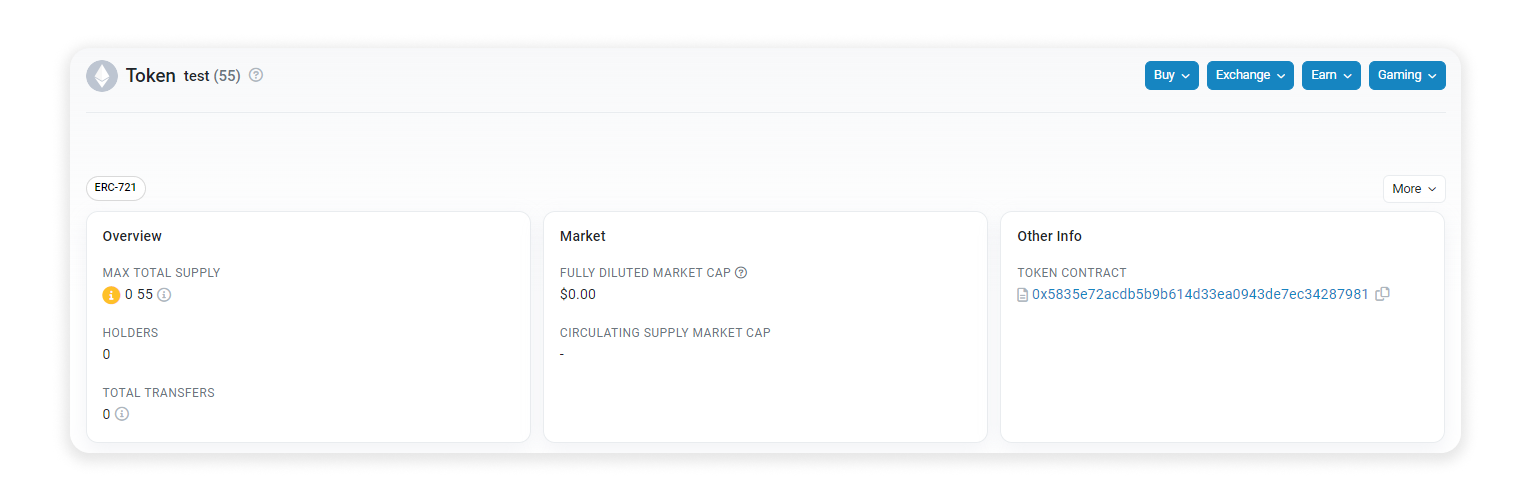This screenshot has height=501, width=1532.
Task: Expand the Exchange dropdown menu
Action: click(x=1250, y=75)
